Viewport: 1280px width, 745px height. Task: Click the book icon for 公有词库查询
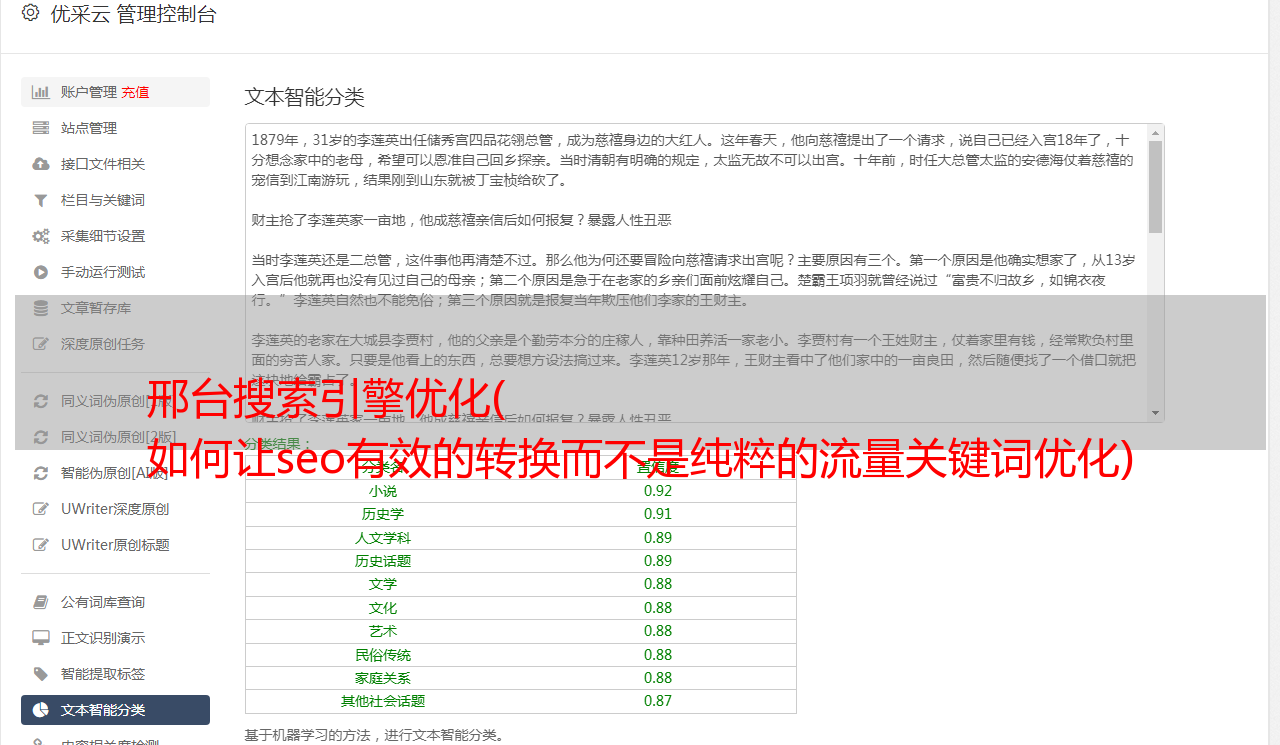coord(41,602)
